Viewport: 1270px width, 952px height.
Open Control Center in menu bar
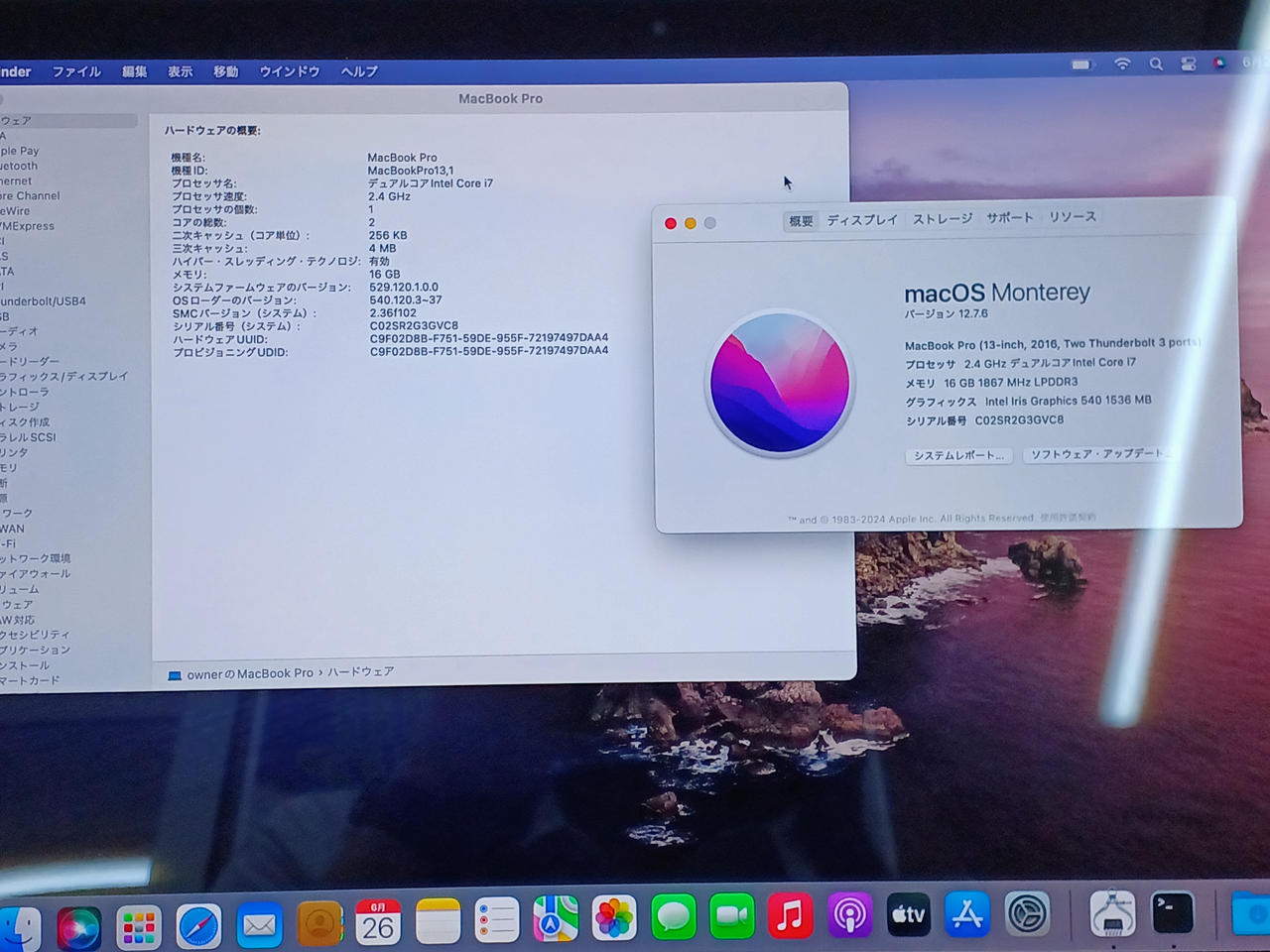[1188, 64]
